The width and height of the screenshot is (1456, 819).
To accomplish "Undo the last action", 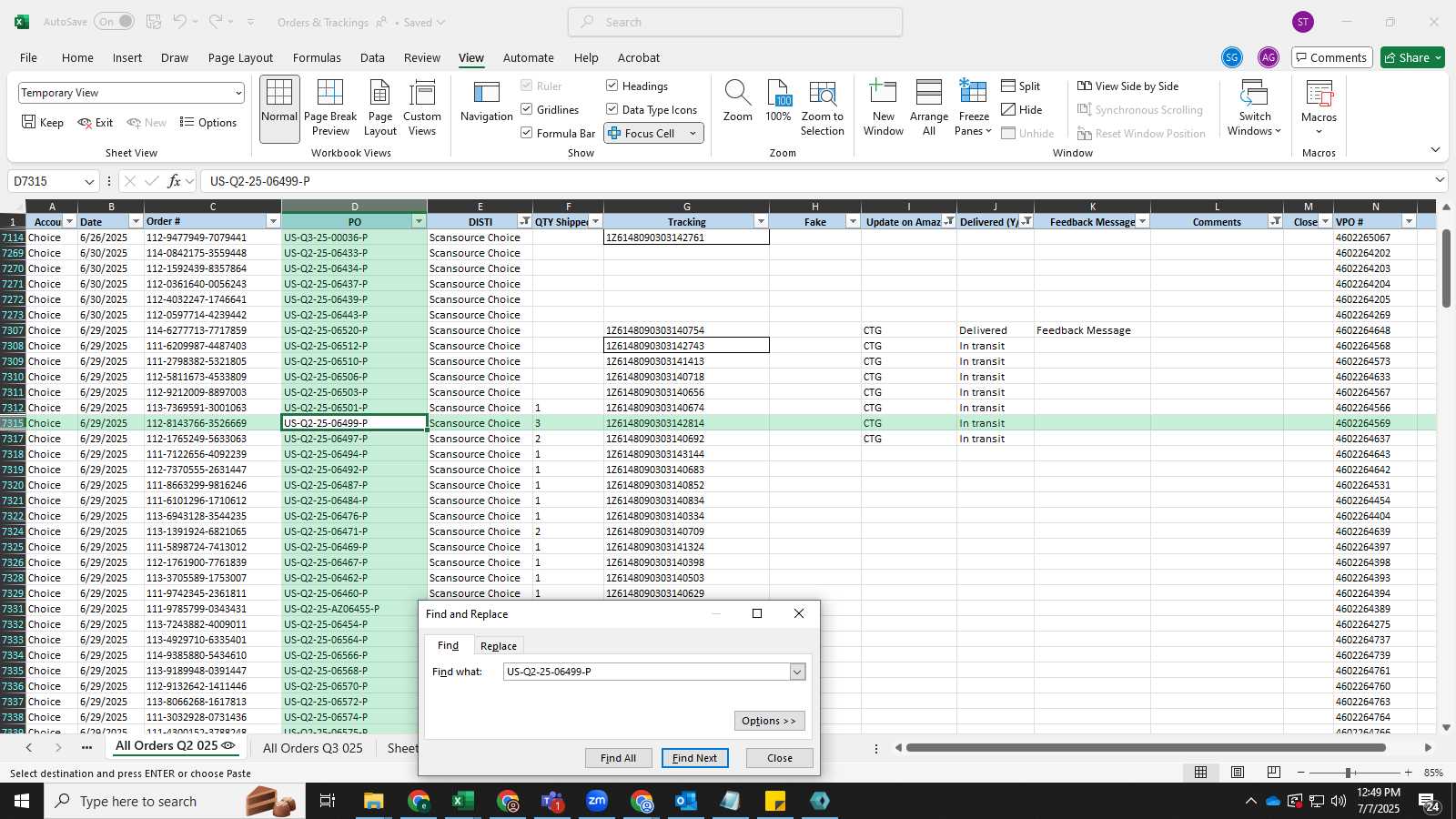I will click(x=180, y=22).
